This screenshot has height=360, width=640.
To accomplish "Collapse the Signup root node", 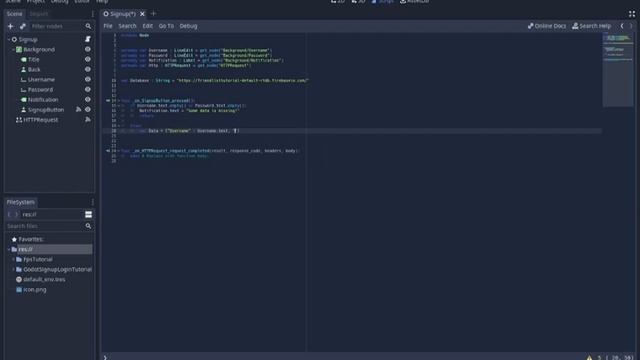I will tap(9, 40).
